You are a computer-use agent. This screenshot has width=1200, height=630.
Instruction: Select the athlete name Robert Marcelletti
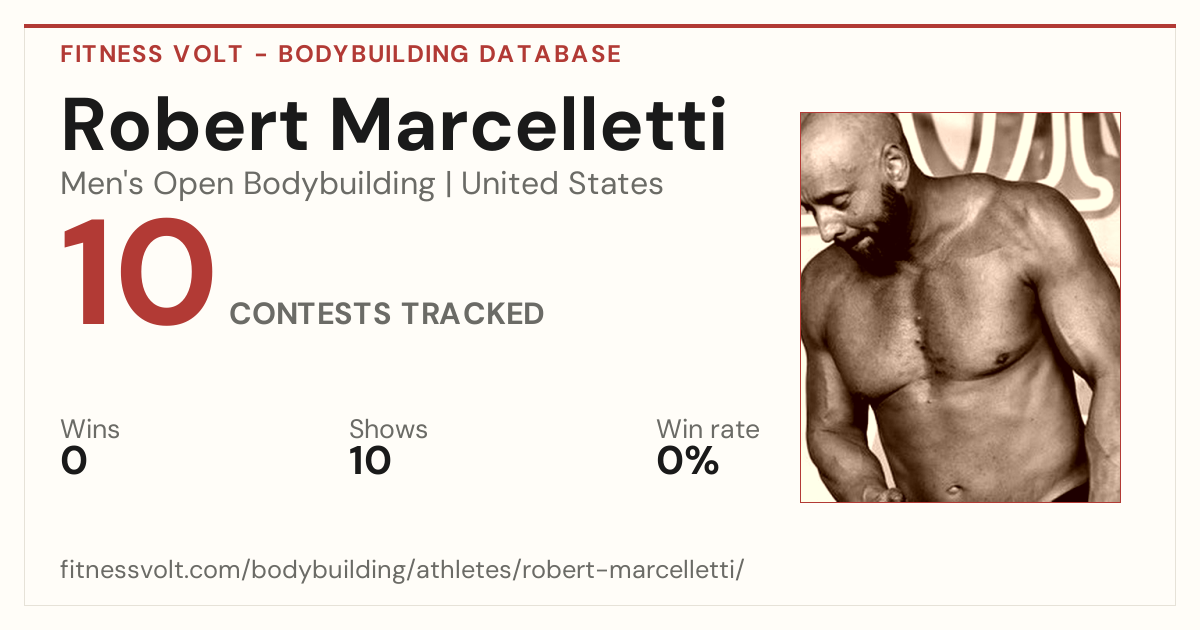click(394, 125)
